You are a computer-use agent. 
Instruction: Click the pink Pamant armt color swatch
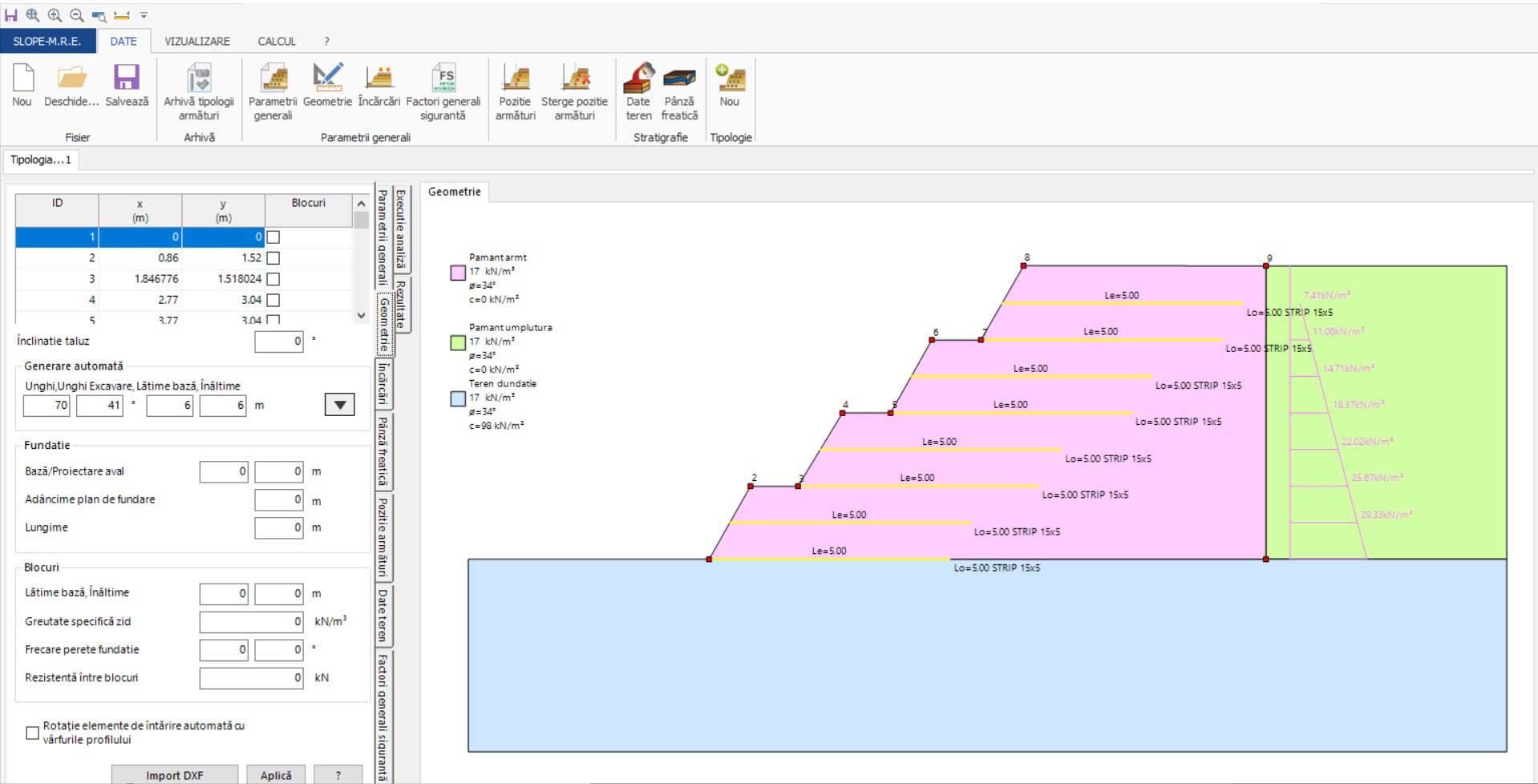458,273
